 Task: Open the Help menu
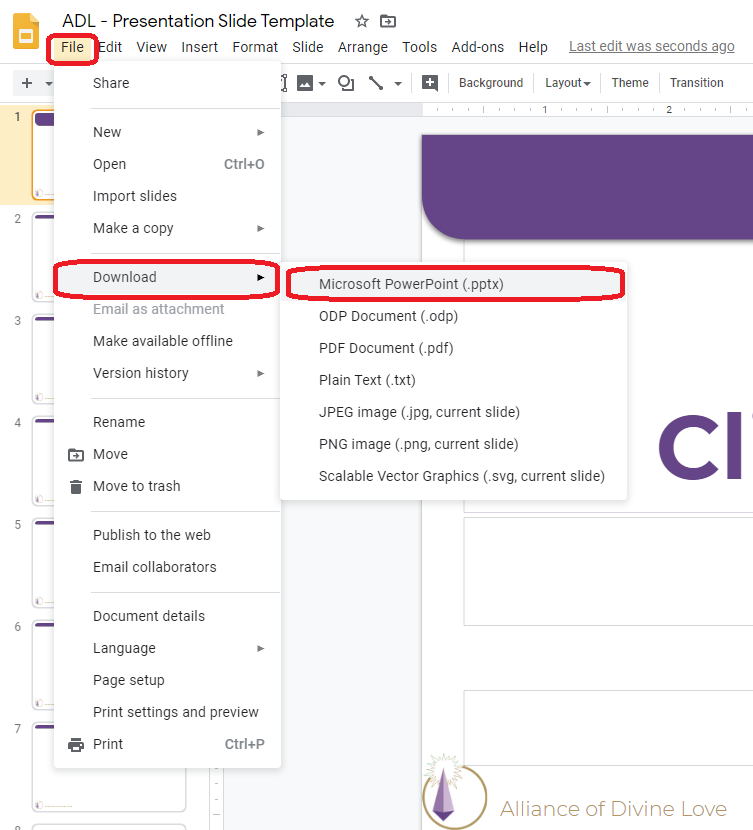(533, 48)
